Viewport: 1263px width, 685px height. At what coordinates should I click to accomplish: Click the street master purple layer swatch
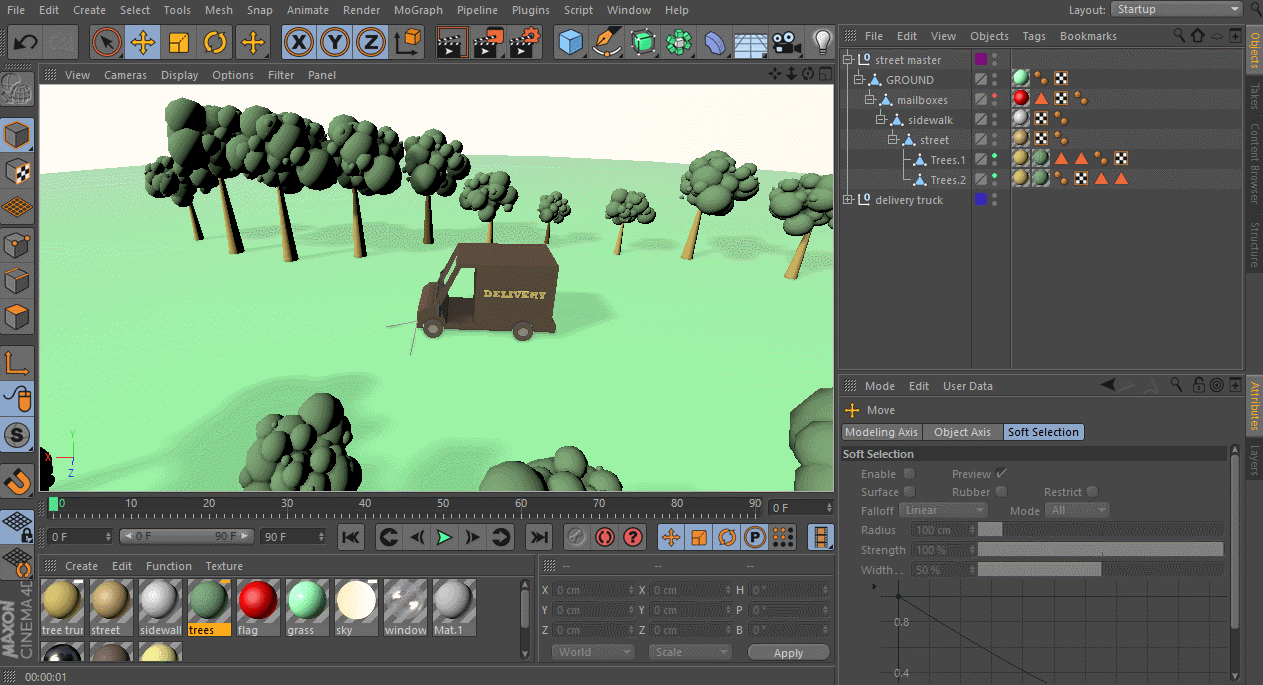tap(981, 60)
